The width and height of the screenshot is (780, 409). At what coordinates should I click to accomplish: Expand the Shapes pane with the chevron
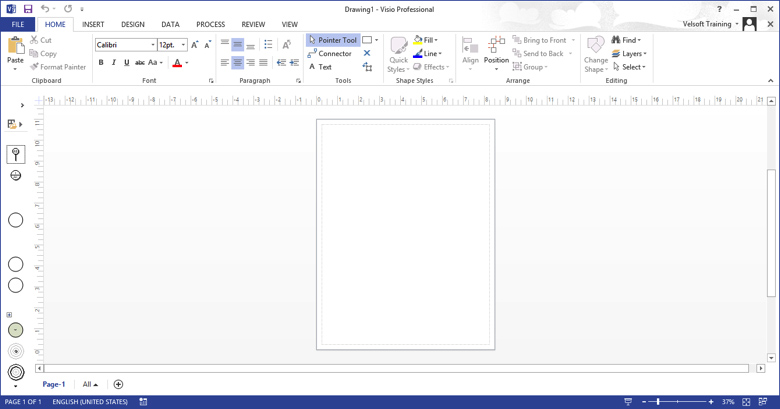coord(22,105)
